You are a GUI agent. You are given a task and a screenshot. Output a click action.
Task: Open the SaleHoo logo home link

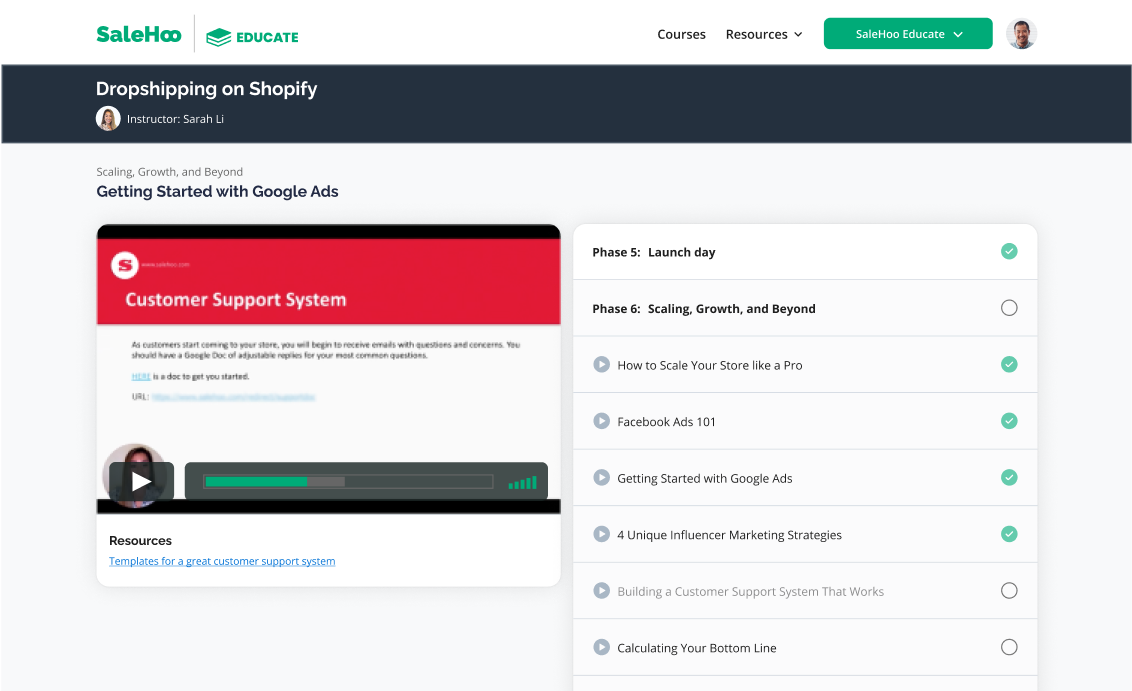click(x=139, y=34)
